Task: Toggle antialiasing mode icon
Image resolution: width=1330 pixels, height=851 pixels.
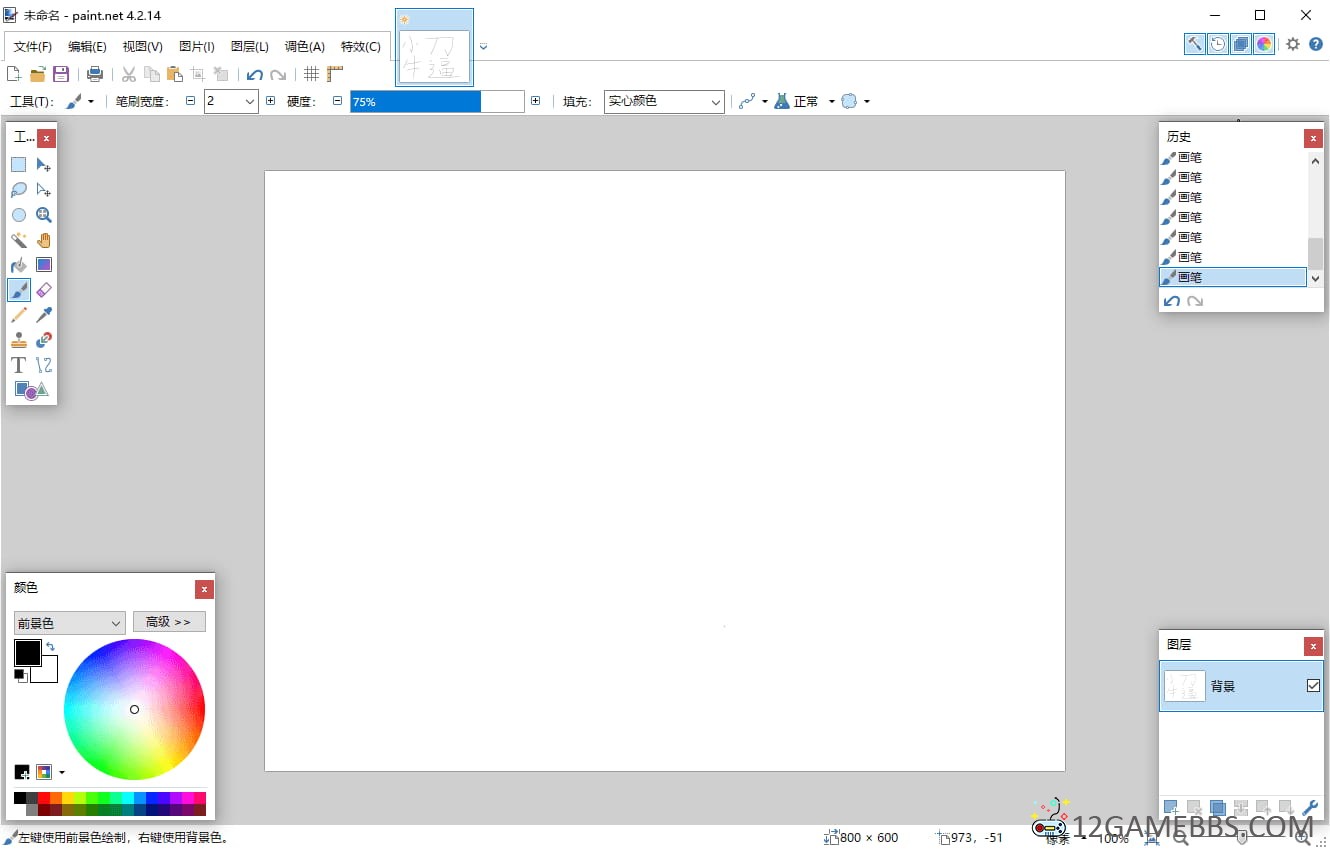Action: point(746,101)
